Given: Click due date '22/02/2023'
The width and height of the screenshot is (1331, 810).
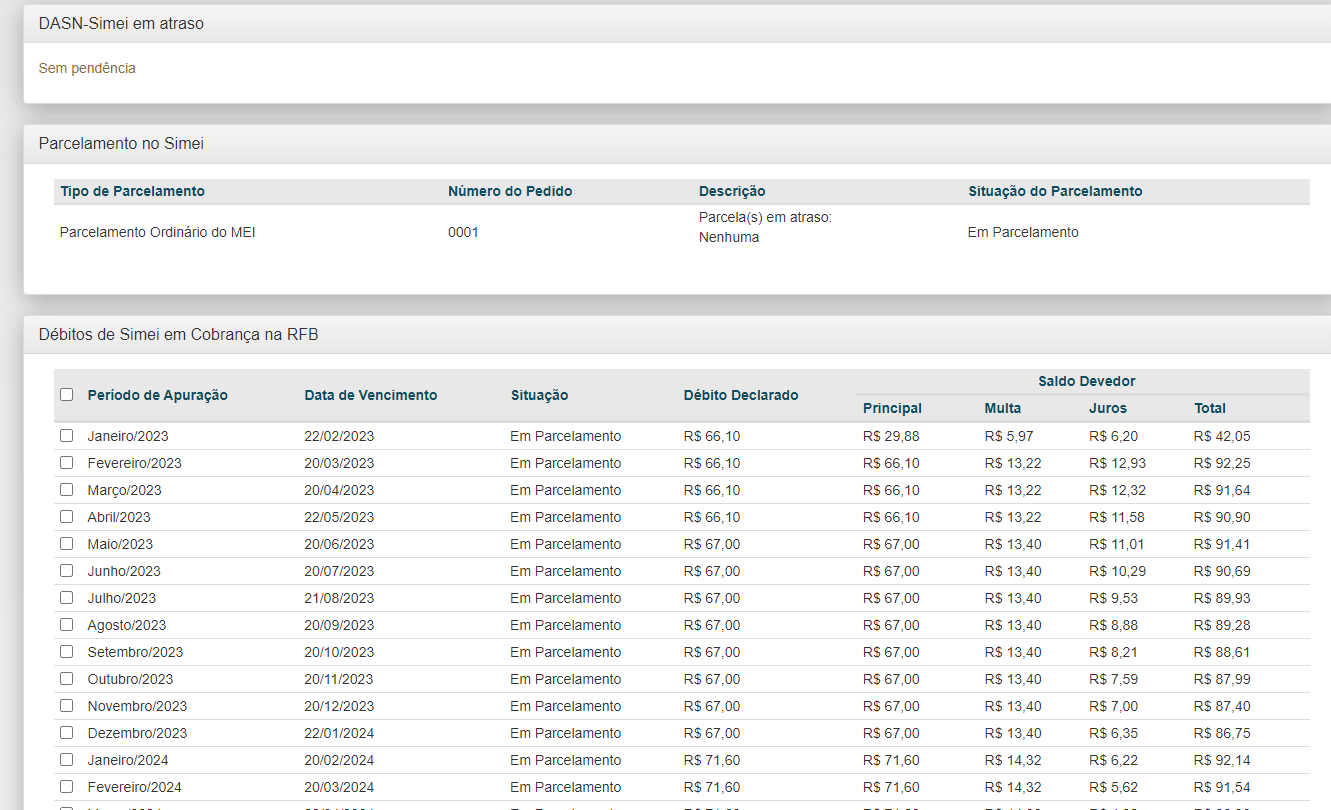Looking at the screenshot, I should (x=339, y=436).
